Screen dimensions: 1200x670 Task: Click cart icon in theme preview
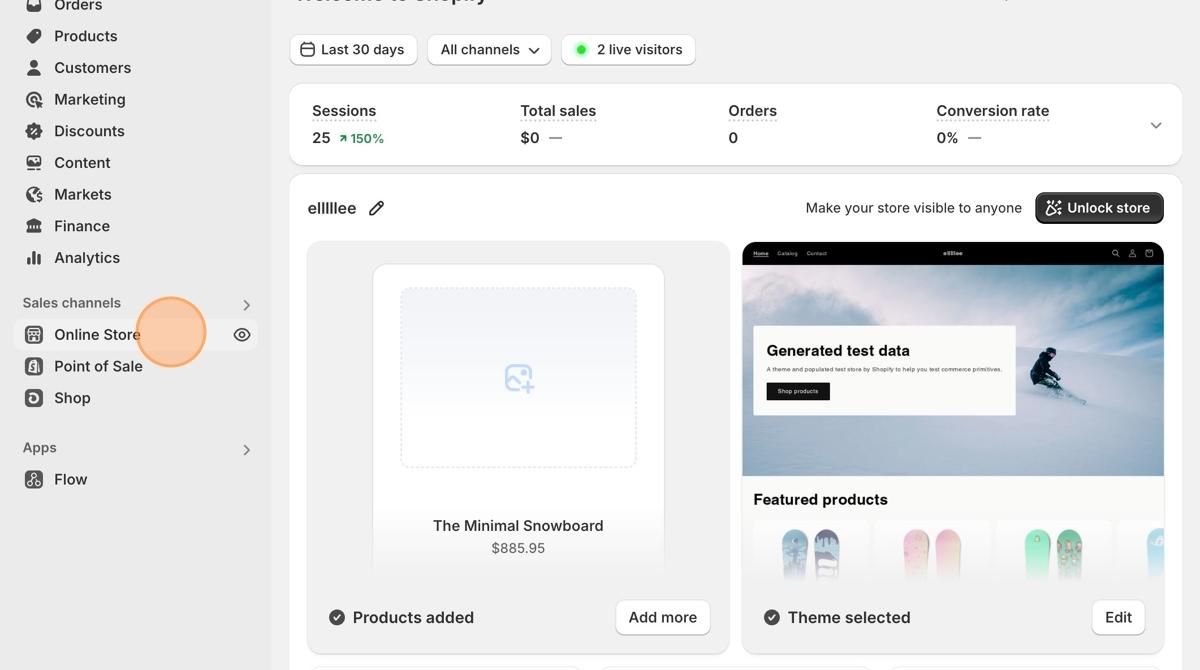pyautogui.click(x=1149, y=253)
